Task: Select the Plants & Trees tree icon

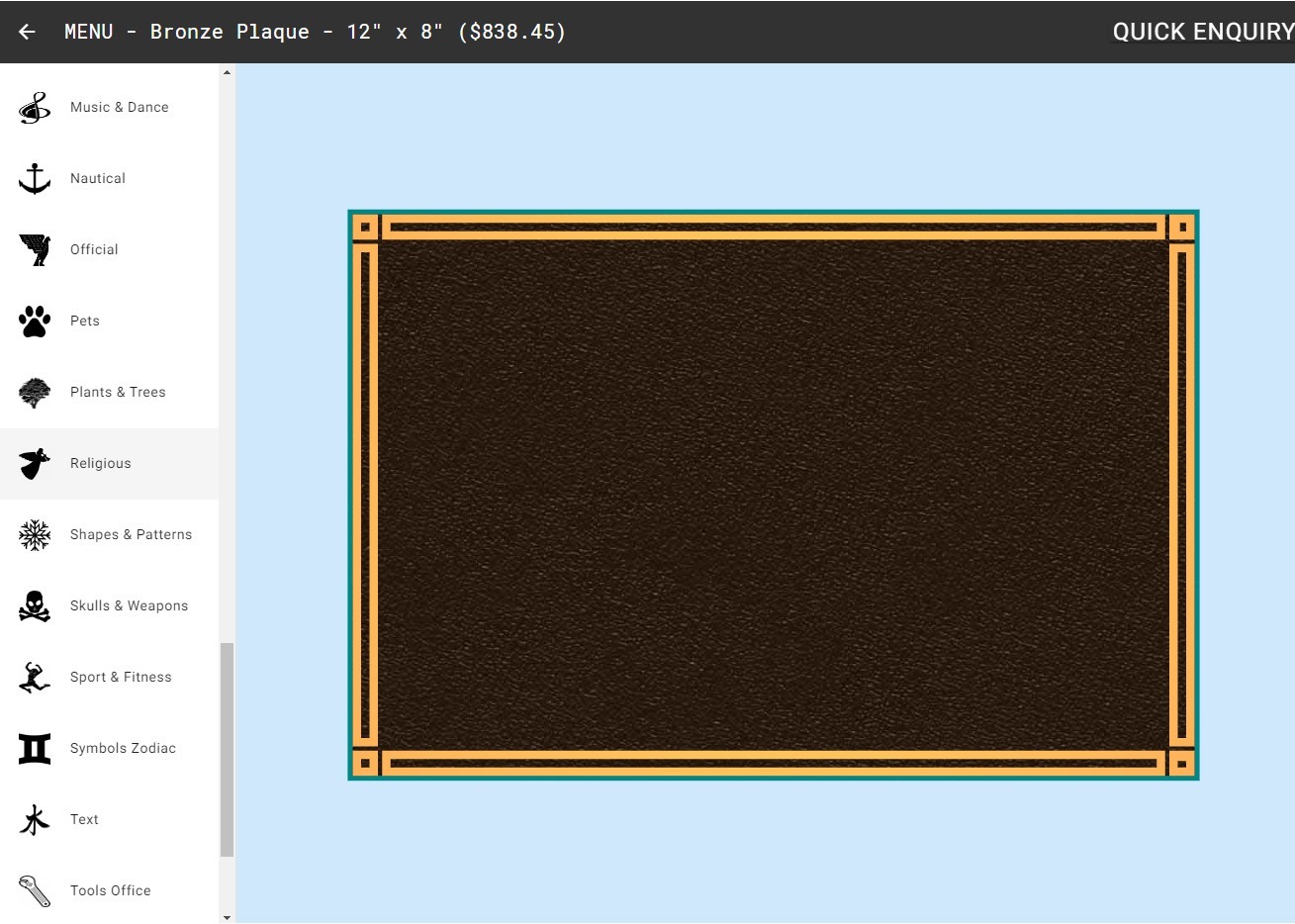Action: [35, 393]
